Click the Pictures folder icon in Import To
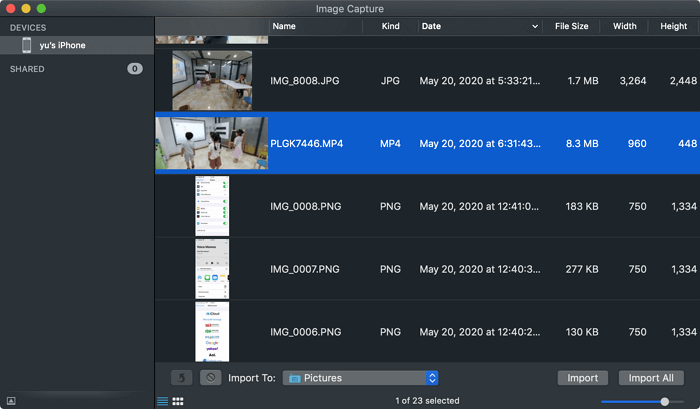The width and height of the screenshot is (700, 409). (296, 378)
